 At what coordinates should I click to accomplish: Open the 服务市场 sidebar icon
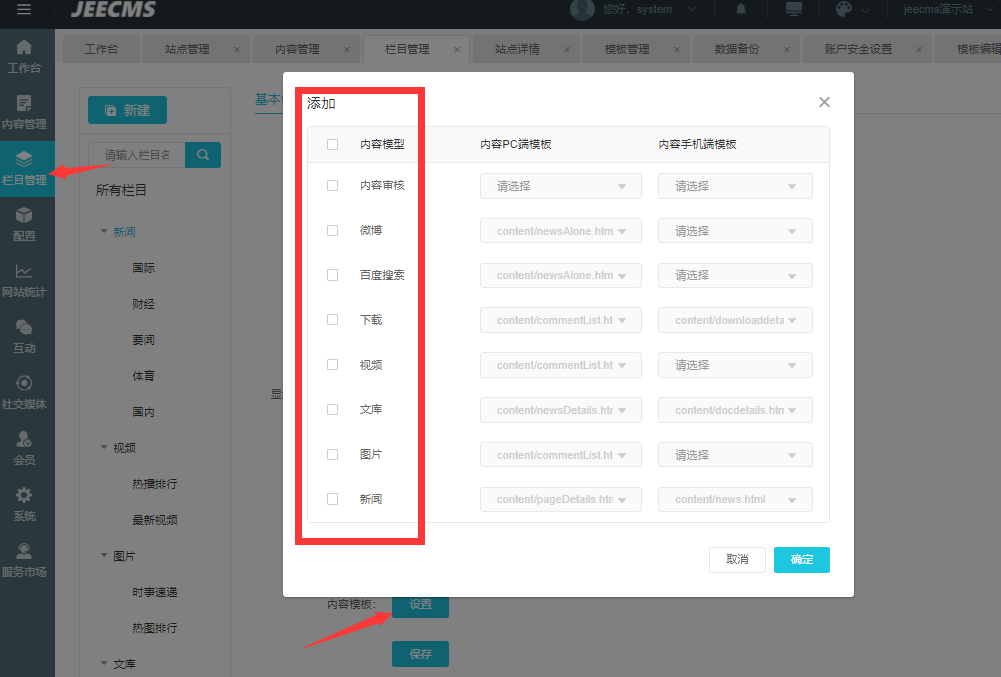(24, 551)
